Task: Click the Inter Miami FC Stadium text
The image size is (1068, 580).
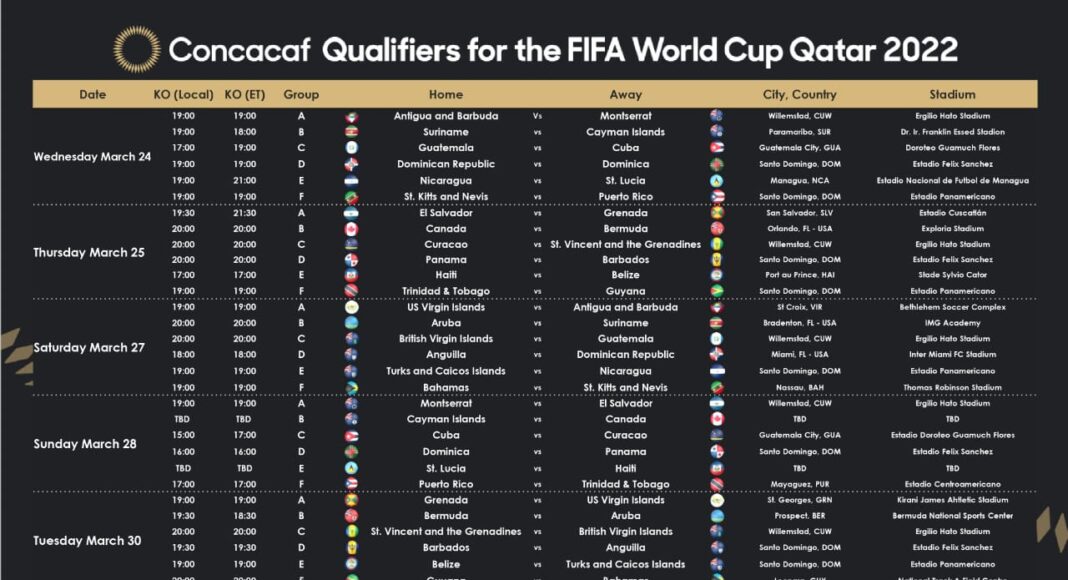Action: click(x=951, y=355)
